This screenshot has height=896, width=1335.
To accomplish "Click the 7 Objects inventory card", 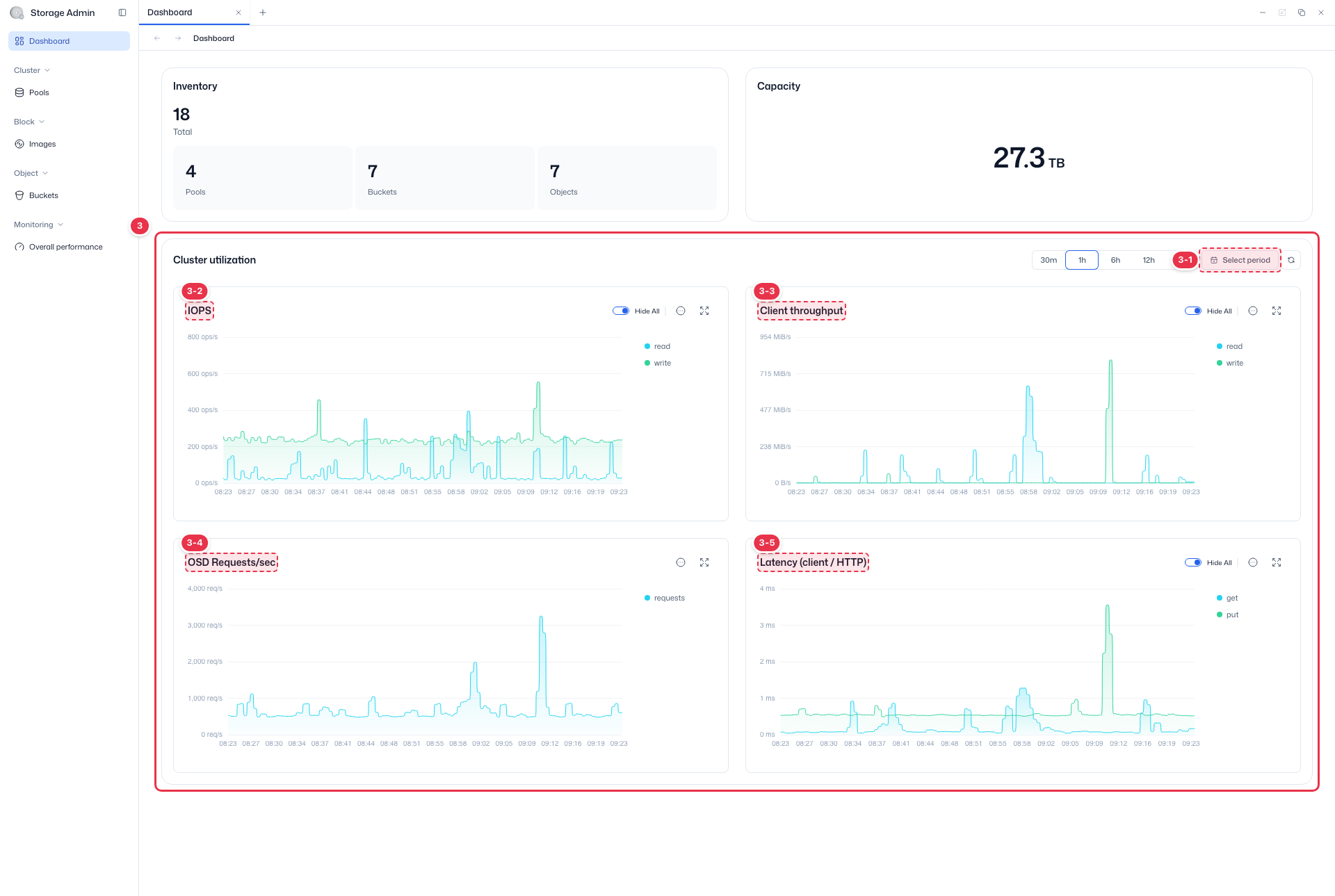I will 627,178.
